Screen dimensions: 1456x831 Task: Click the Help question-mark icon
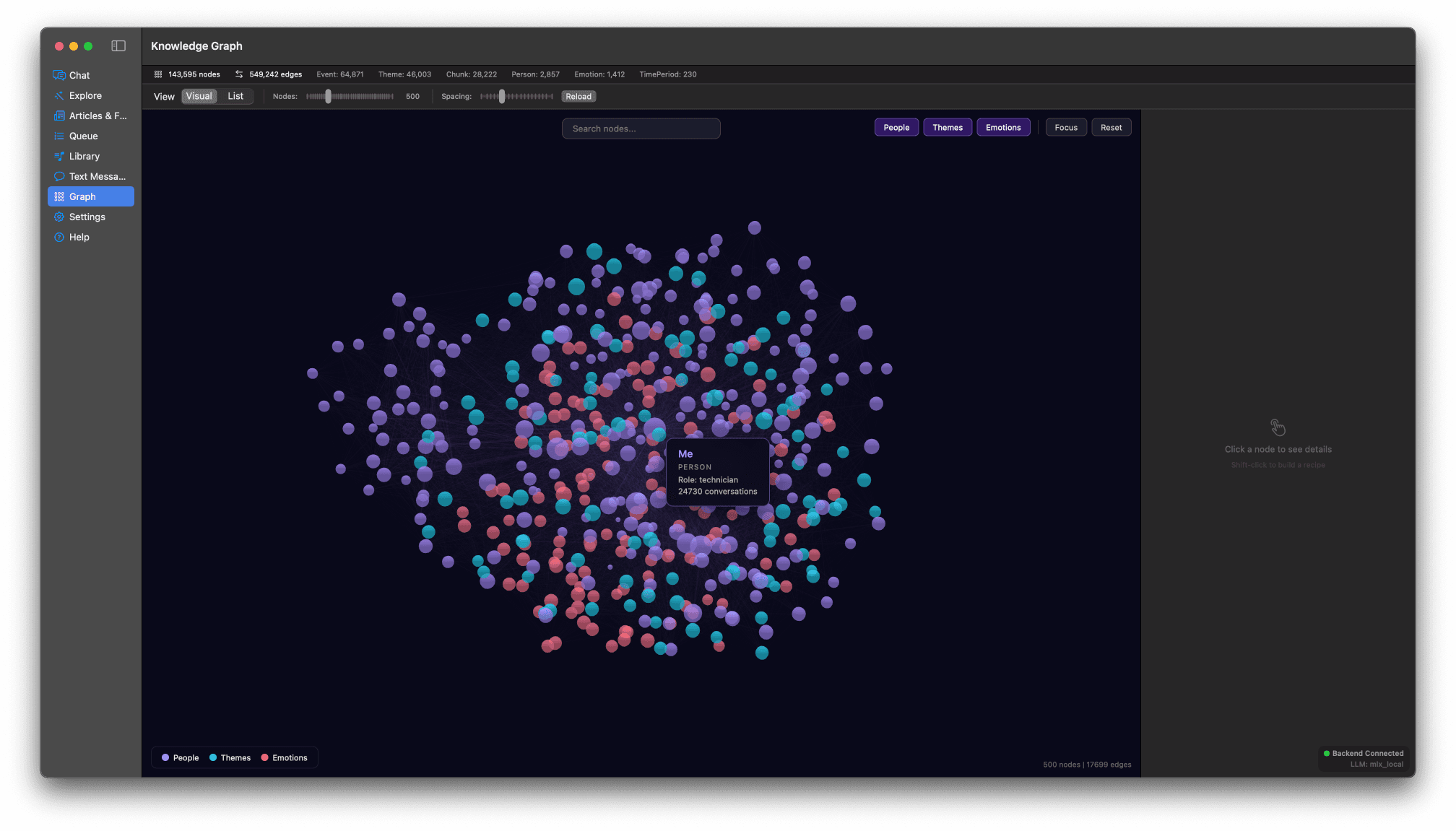coord(59,237)
